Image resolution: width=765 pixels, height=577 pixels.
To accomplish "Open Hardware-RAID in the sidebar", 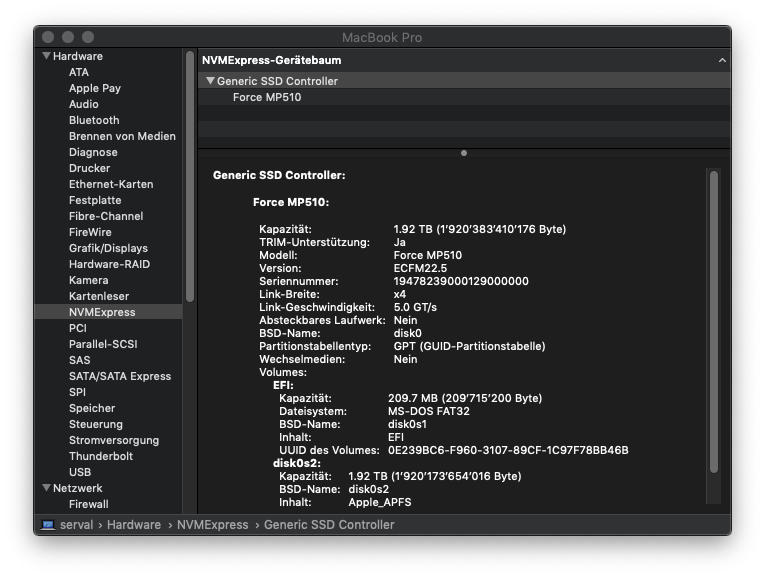I will 109,264.
